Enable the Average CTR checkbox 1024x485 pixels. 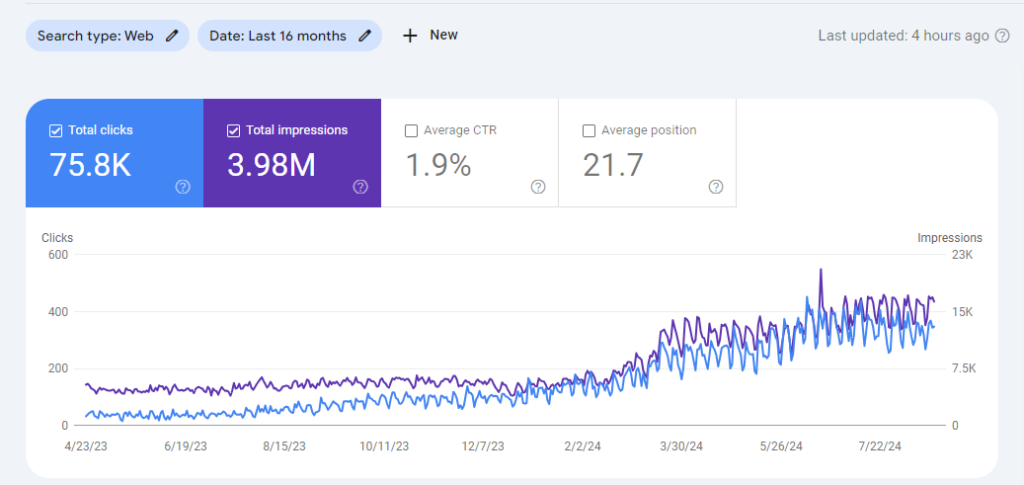tap(411, 131)
